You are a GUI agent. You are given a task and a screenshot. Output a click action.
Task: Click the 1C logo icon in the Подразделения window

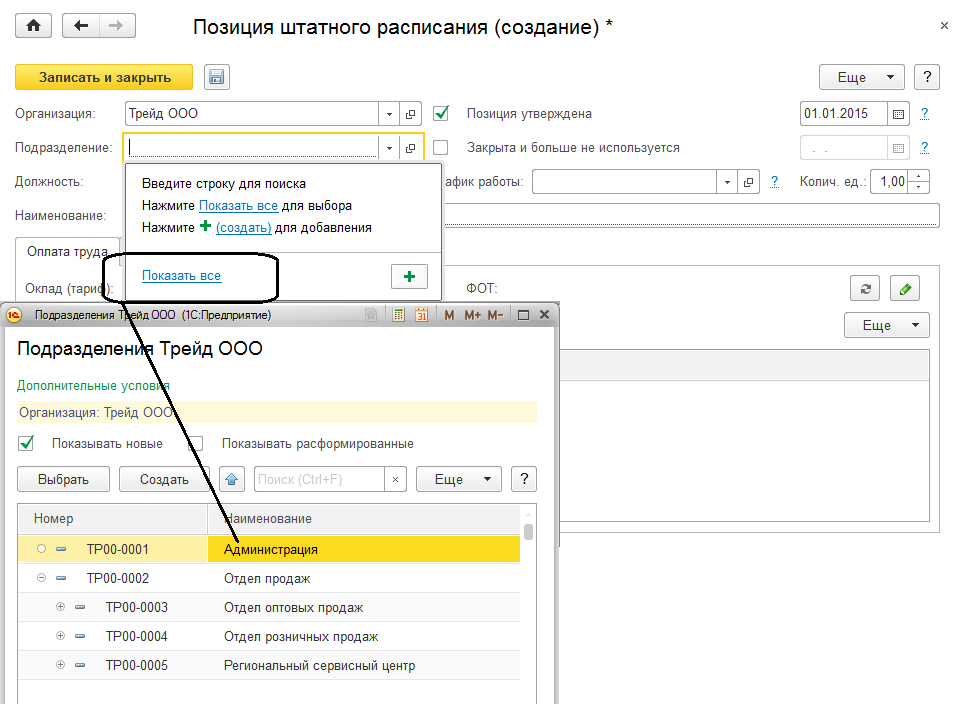tap(14, 315)
